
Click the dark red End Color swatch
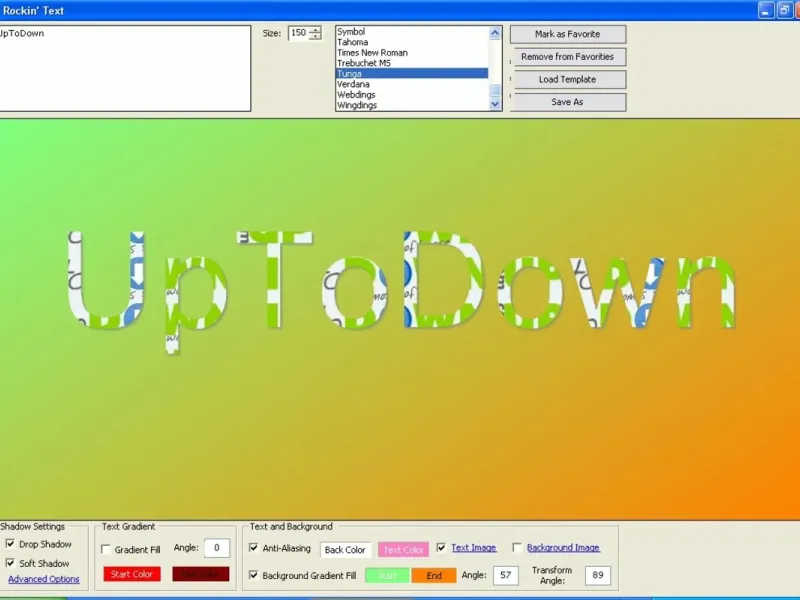point(201,574)
